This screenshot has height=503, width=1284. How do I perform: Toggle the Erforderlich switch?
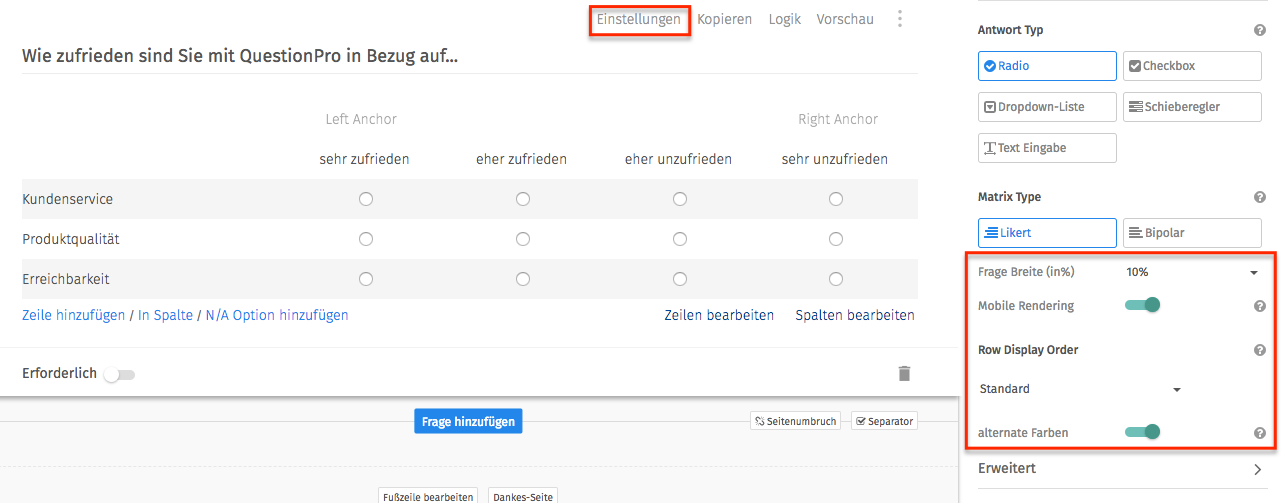tap(119, 375)
